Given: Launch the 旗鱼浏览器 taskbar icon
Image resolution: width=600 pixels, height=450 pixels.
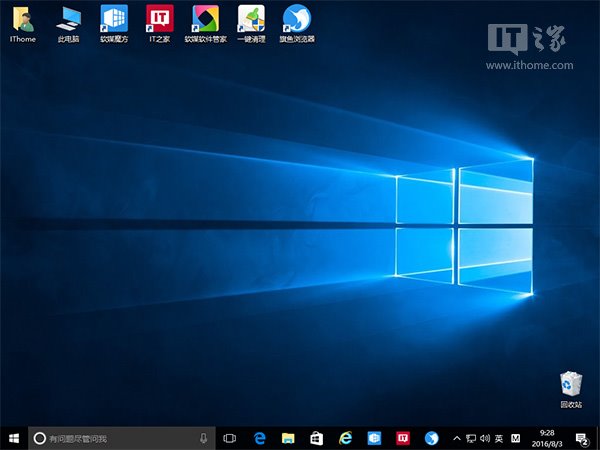Looking at the screenshot, I should [x=432, y=439].
